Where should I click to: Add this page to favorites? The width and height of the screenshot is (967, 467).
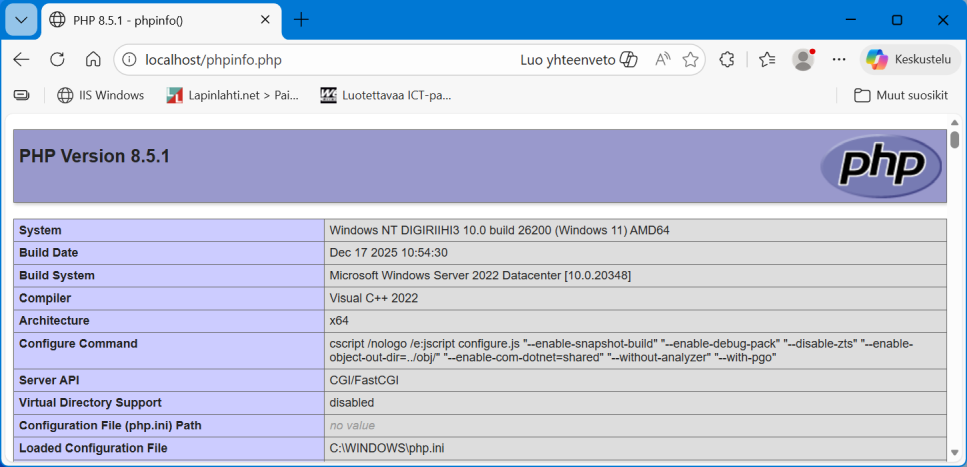coord(690,60)
